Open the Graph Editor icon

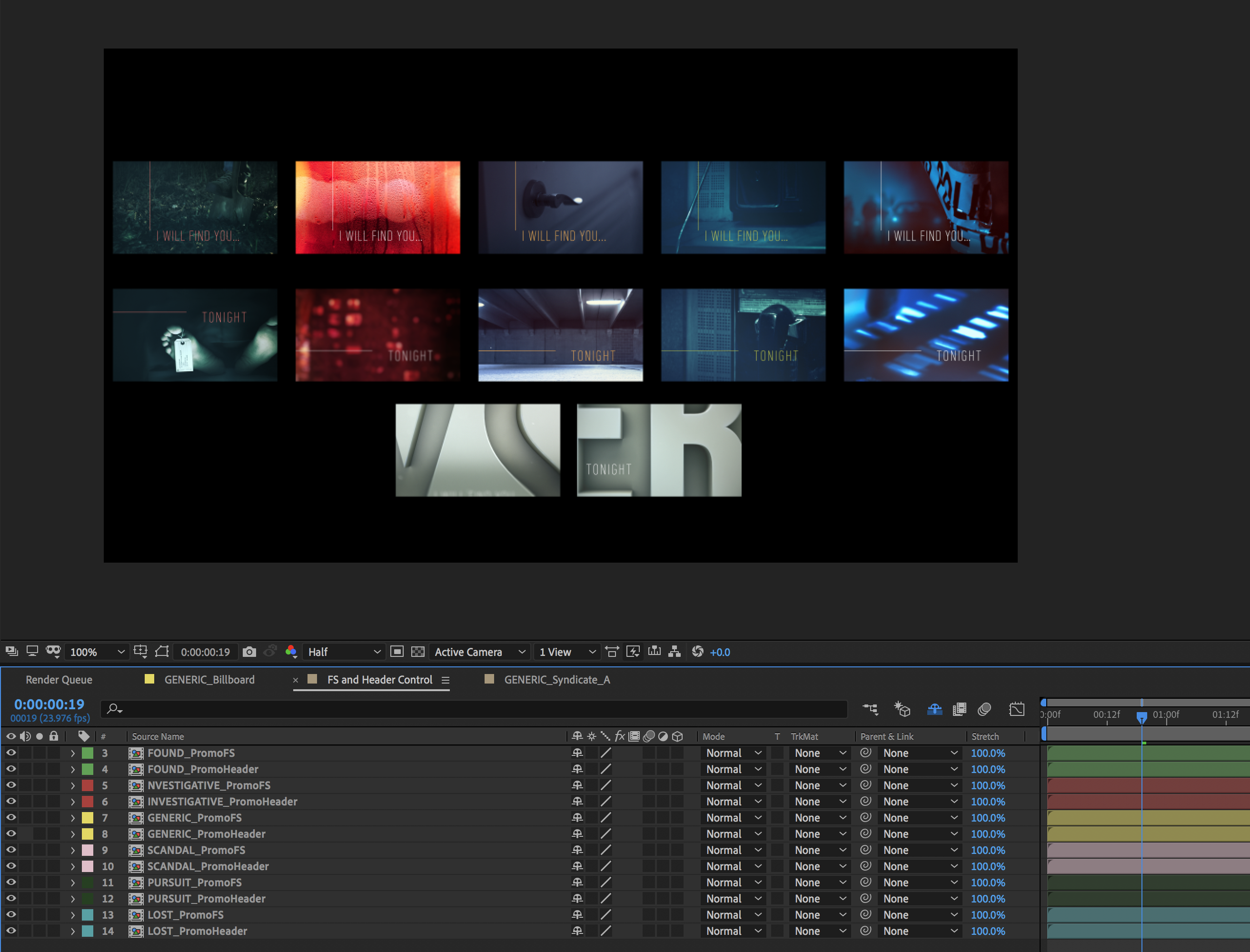[1017, 709]
